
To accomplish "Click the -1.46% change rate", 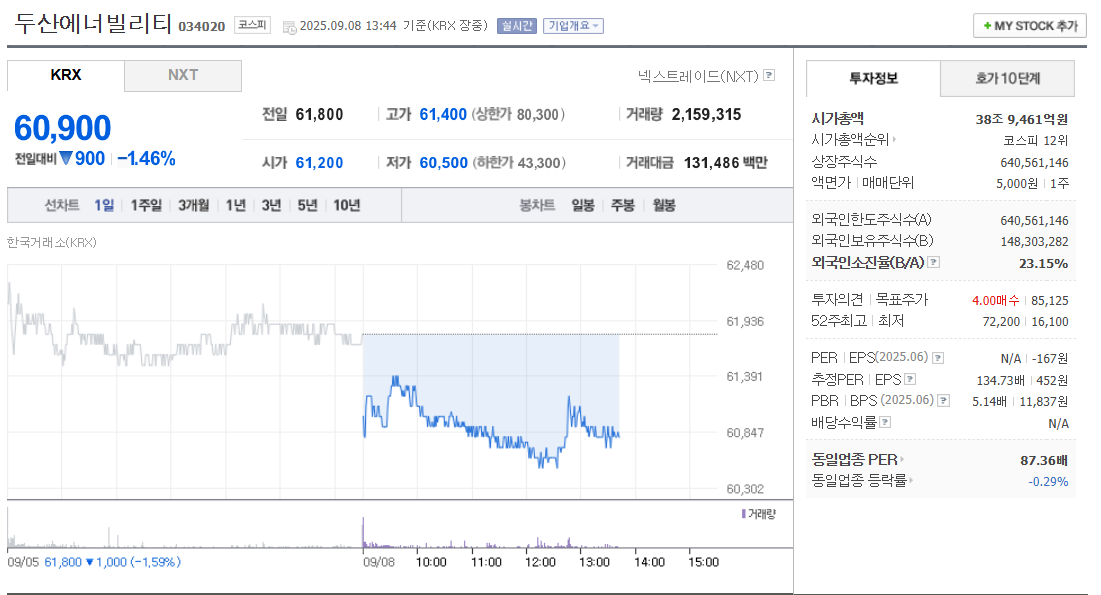I will click(x=146, y=159).
